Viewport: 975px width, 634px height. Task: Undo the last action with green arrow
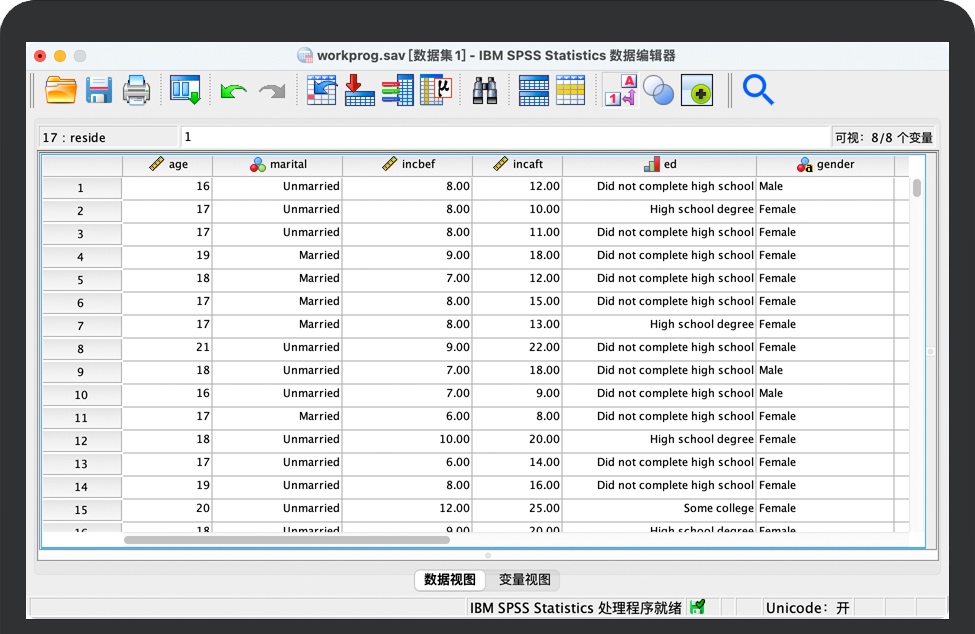(233, 91)
